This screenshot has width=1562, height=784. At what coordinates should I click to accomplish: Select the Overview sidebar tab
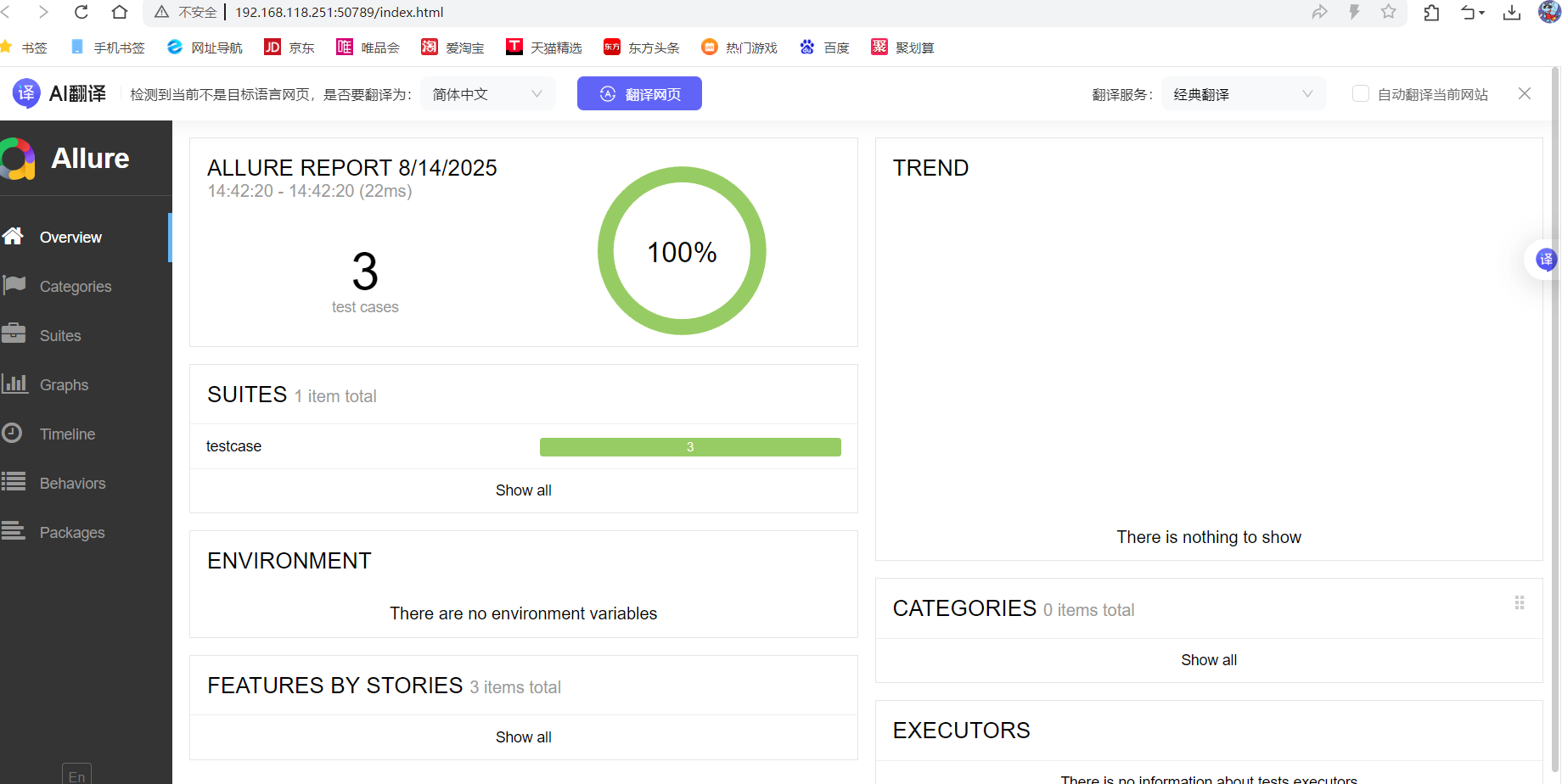(x=85, y=238)
